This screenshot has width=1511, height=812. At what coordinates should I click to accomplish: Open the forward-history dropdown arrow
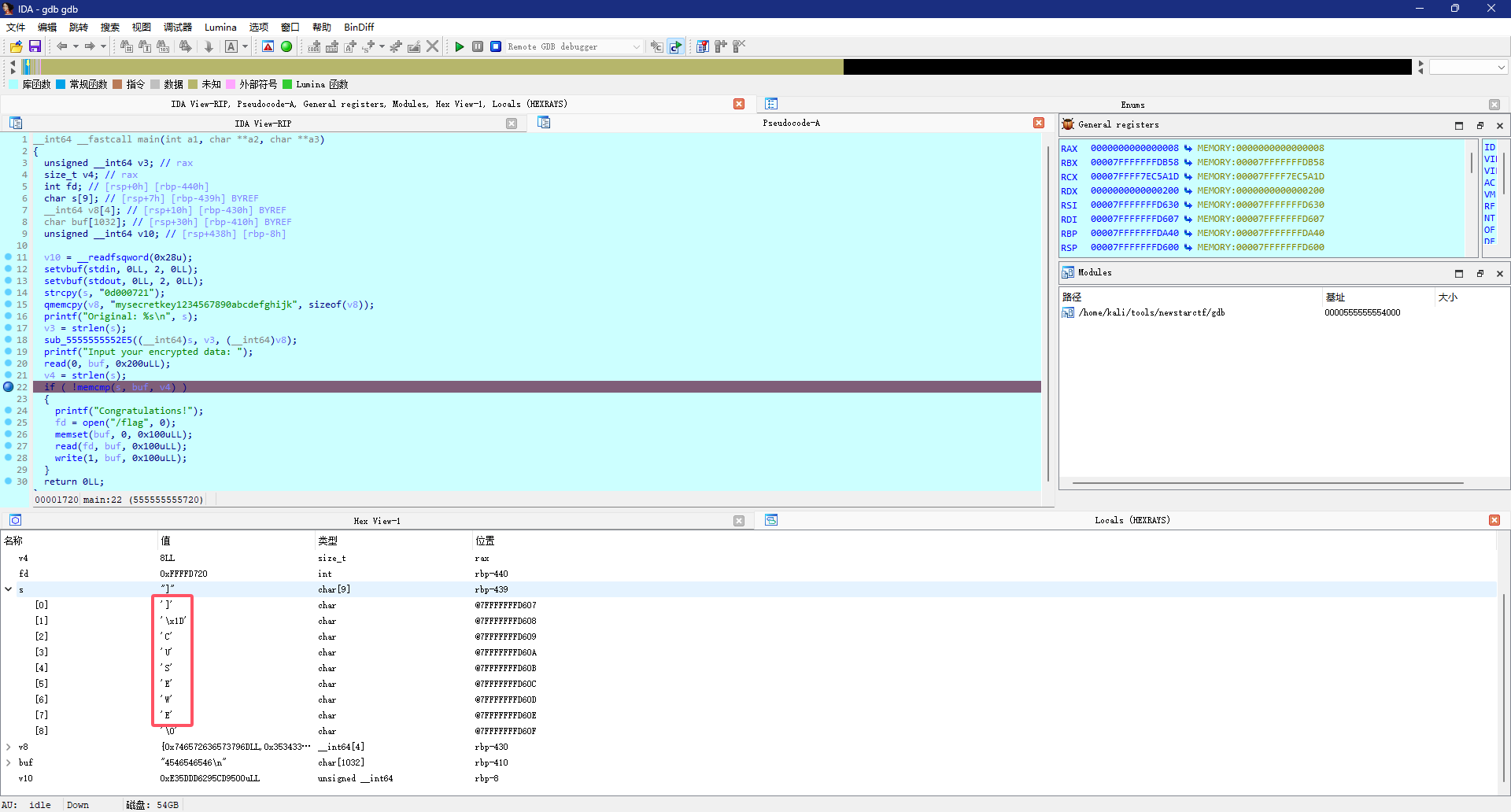pyautogui.click(x=103, y=46)
